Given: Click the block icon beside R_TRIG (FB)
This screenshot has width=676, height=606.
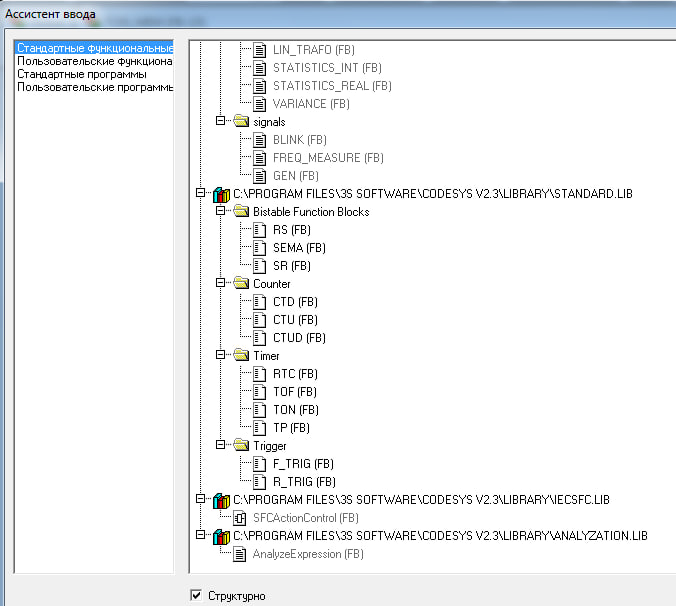Looking at the screenshot, I should [260, 482].
